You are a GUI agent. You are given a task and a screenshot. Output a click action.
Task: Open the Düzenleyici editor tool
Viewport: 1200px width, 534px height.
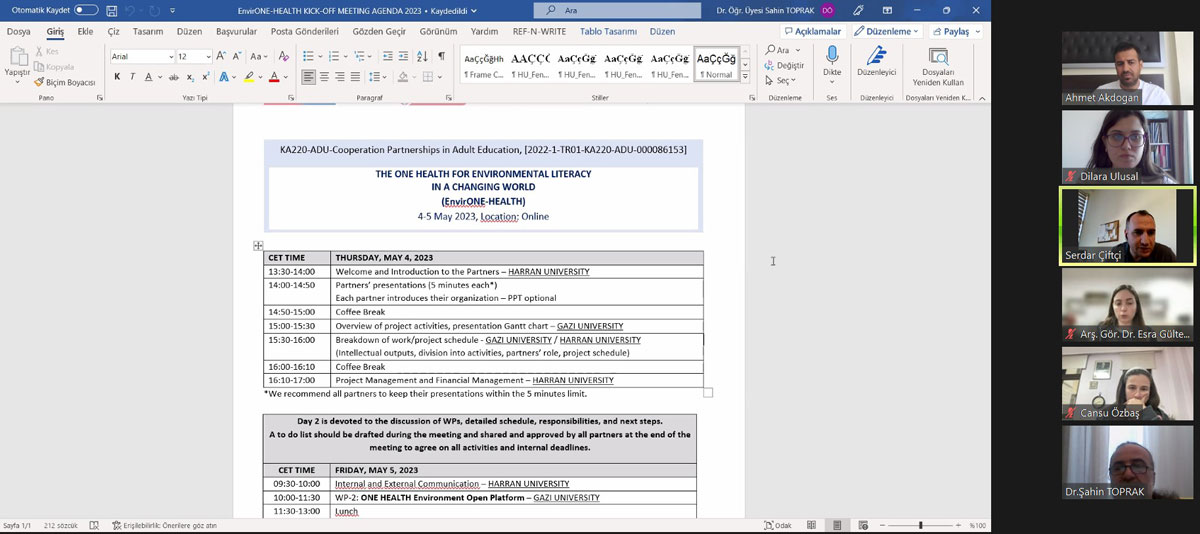pos(876,56)
